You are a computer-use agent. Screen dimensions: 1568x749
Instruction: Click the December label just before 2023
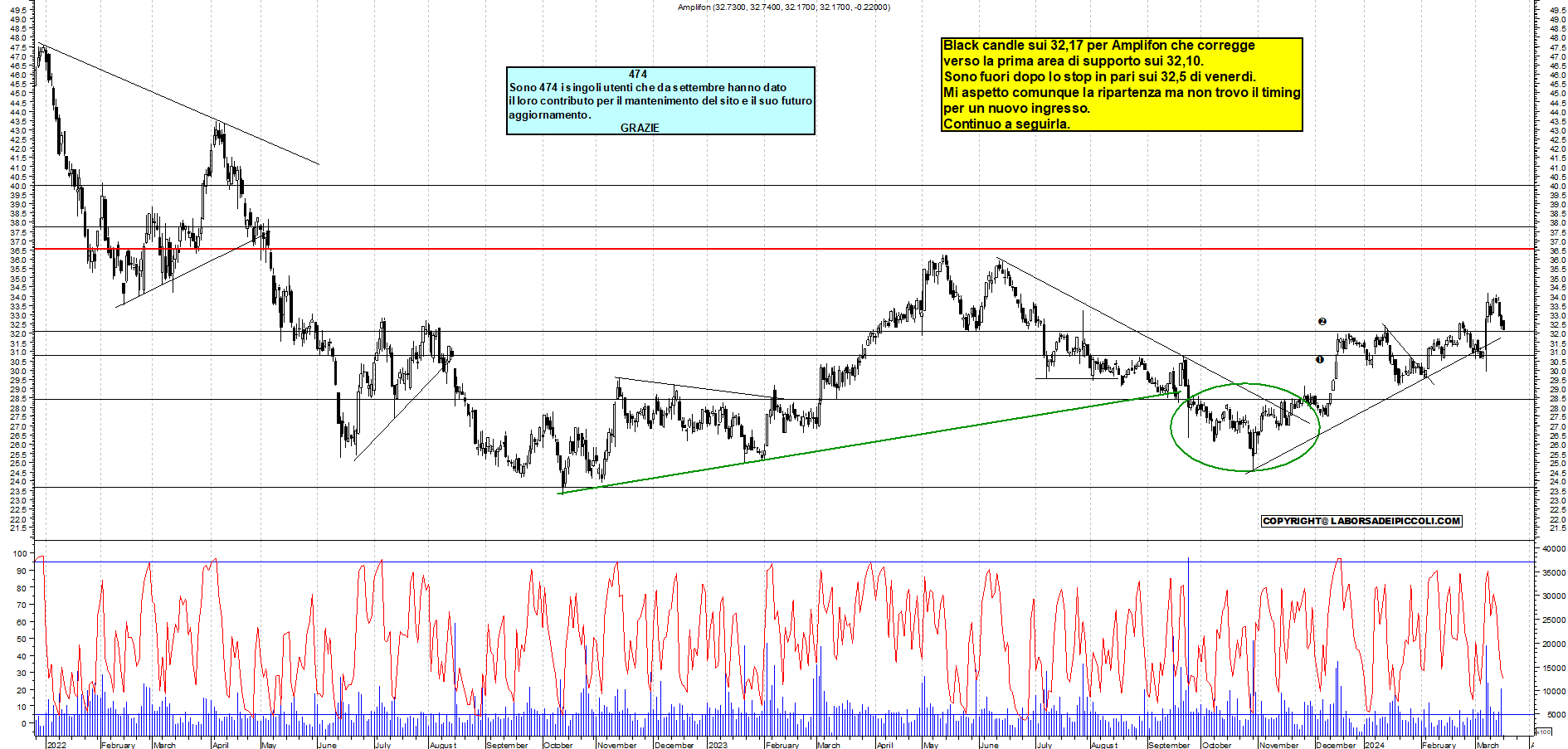[x=674, y=745]
